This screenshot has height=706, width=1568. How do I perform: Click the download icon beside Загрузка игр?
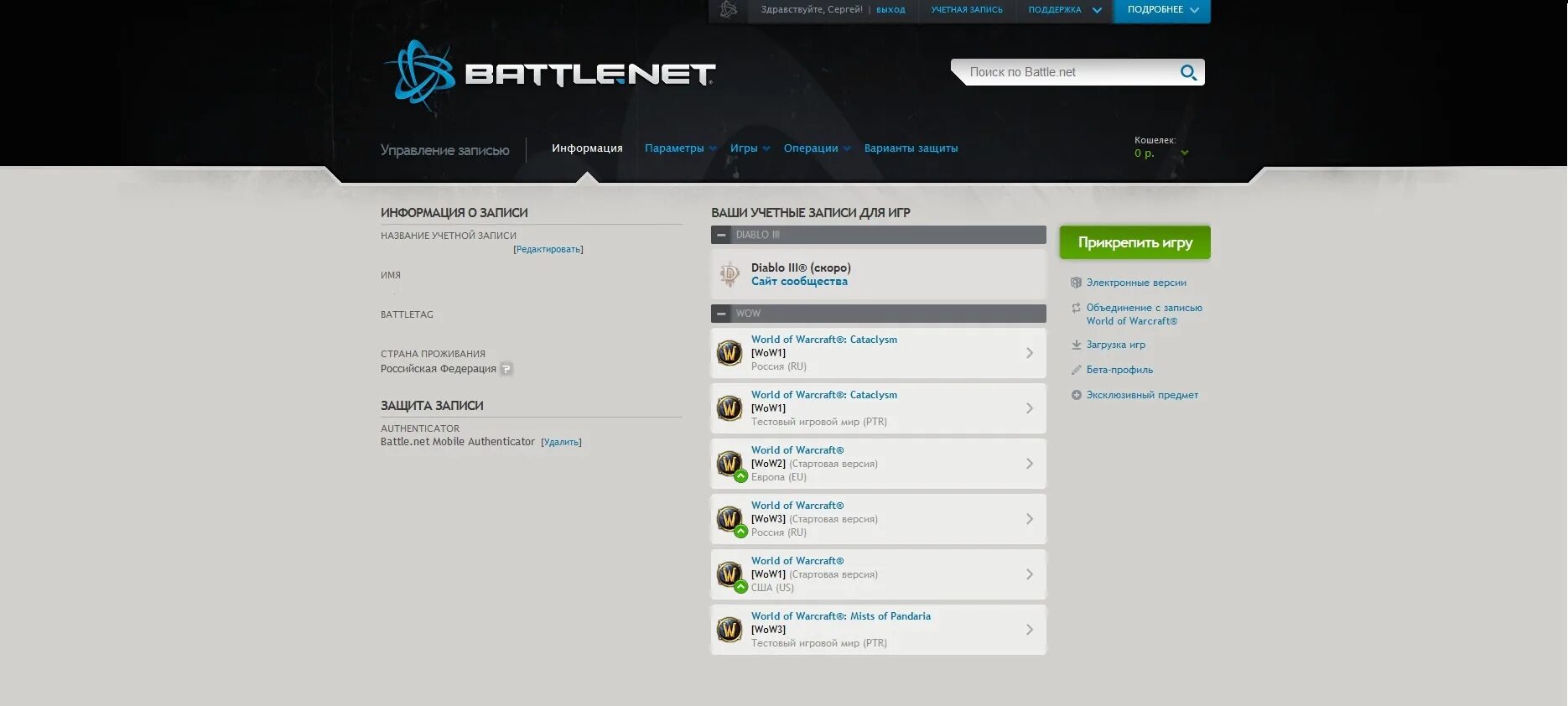(x=1076, y=345)
